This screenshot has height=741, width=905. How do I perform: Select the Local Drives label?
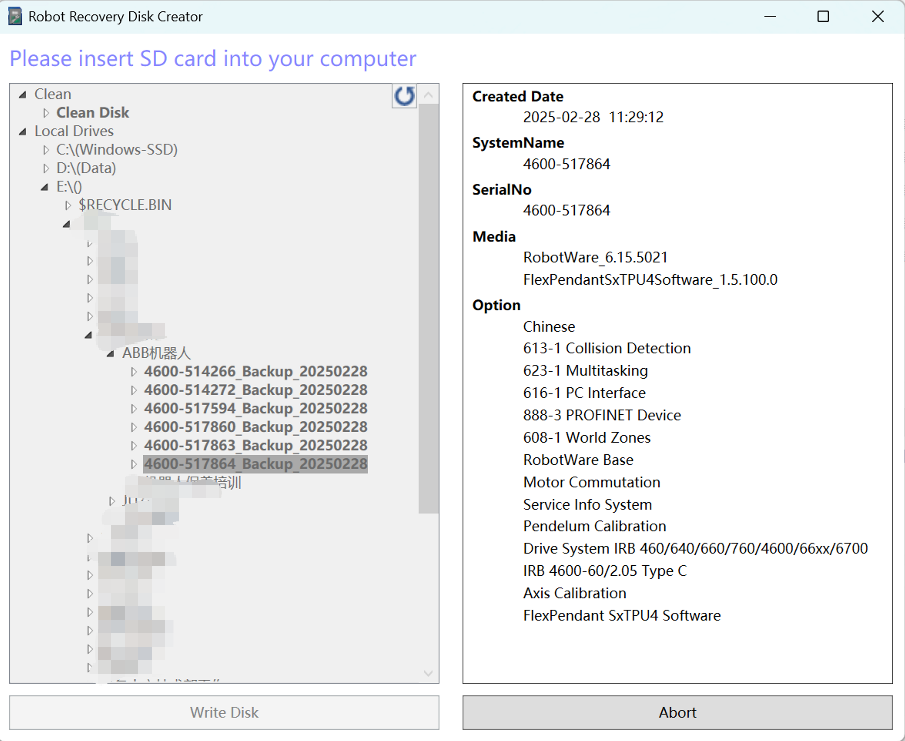(74, 131)
